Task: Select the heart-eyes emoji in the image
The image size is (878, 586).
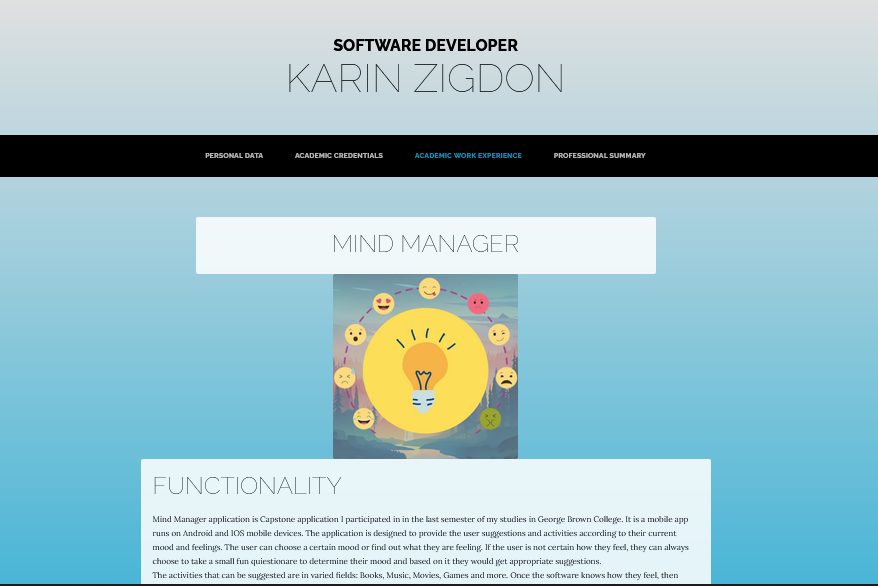Action: tap(383, 303)
